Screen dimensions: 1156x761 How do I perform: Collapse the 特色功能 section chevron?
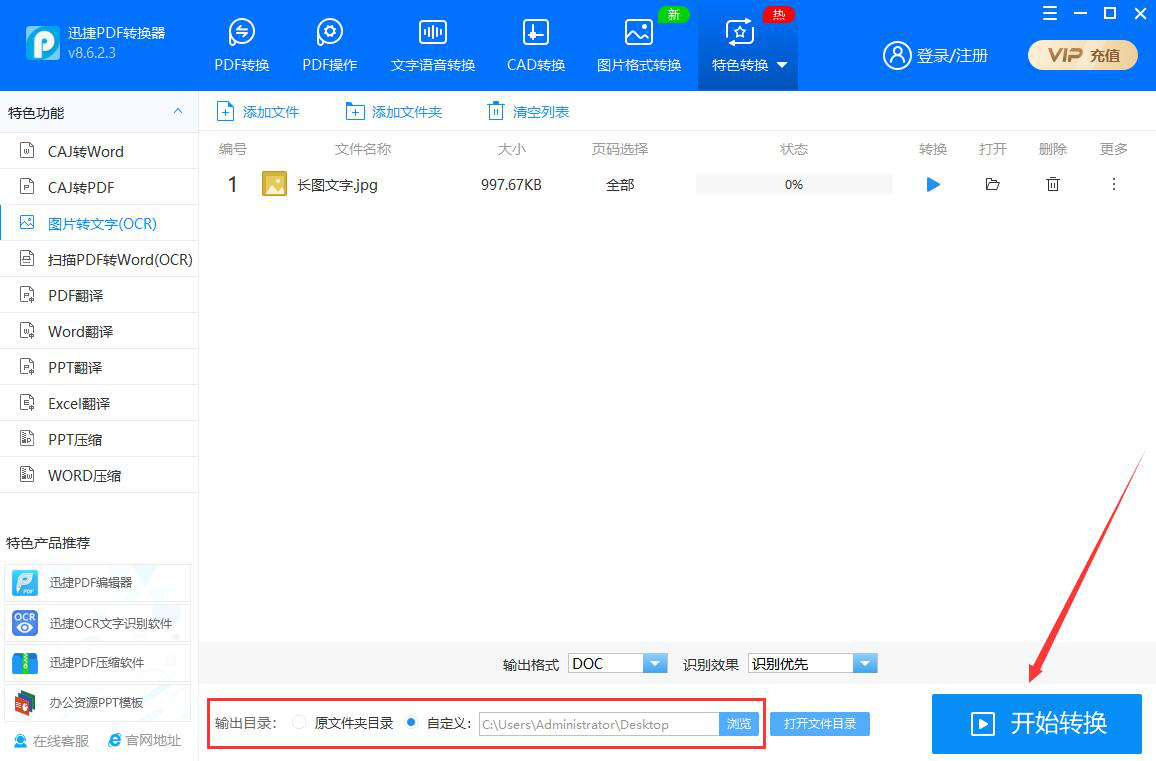(178, 111)
